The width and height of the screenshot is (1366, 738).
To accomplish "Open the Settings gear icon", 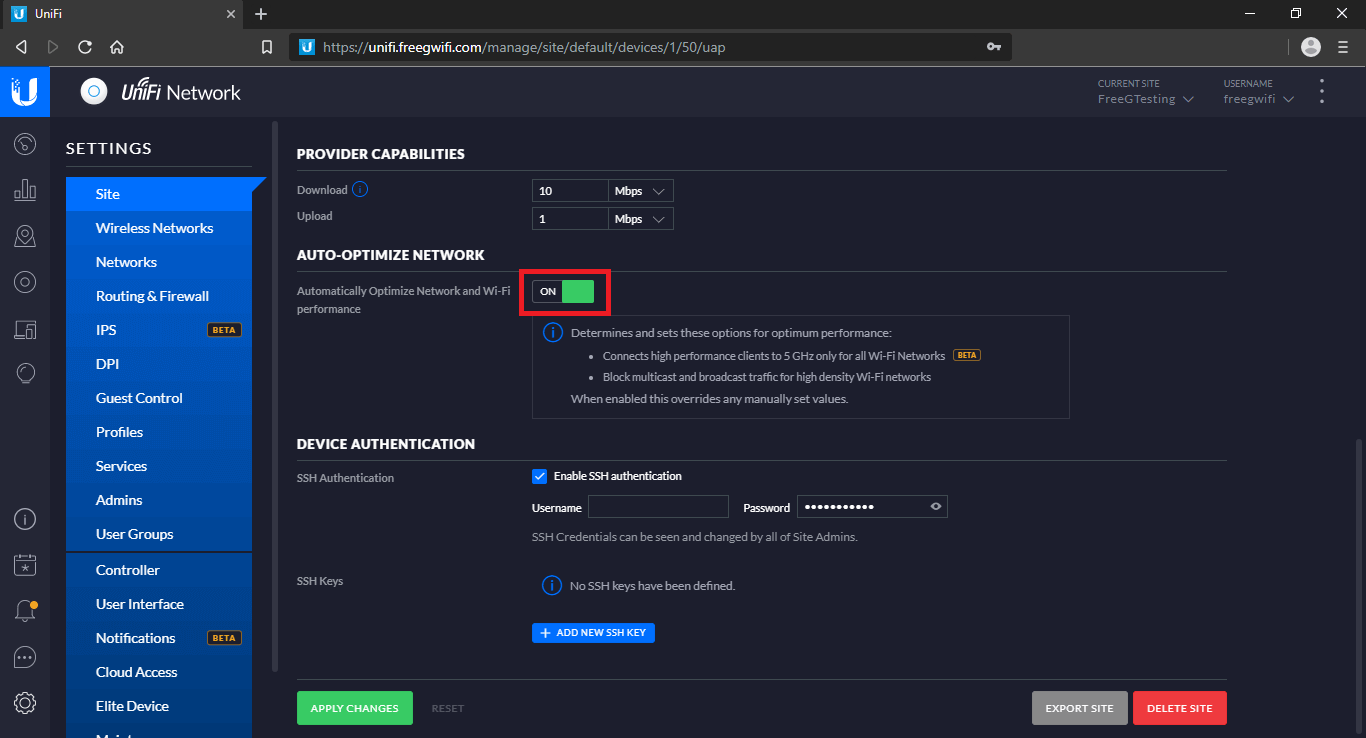I will click(x=25, y=703).
